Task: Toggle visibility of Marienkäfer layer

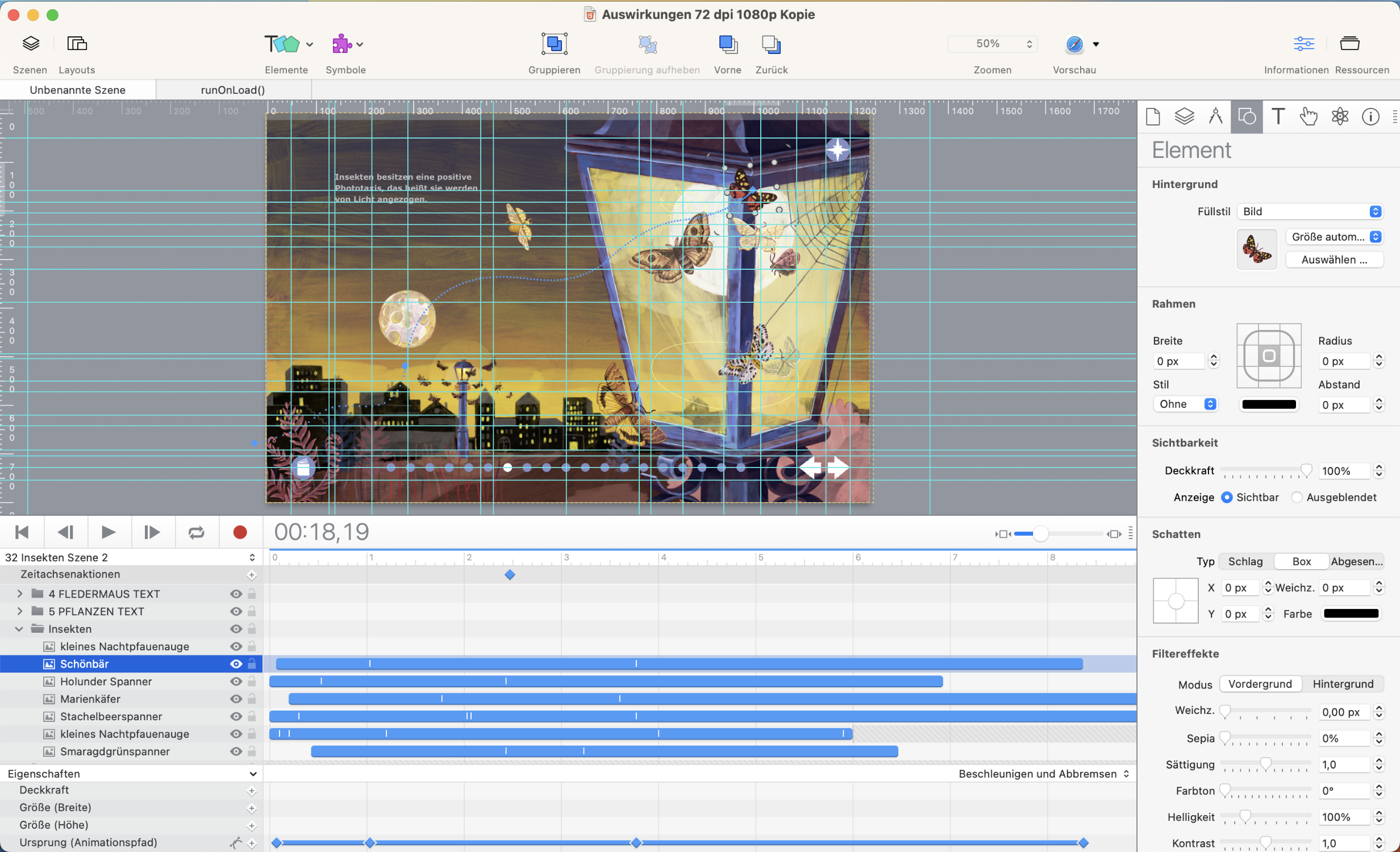Action: click(x=236, y=699)
